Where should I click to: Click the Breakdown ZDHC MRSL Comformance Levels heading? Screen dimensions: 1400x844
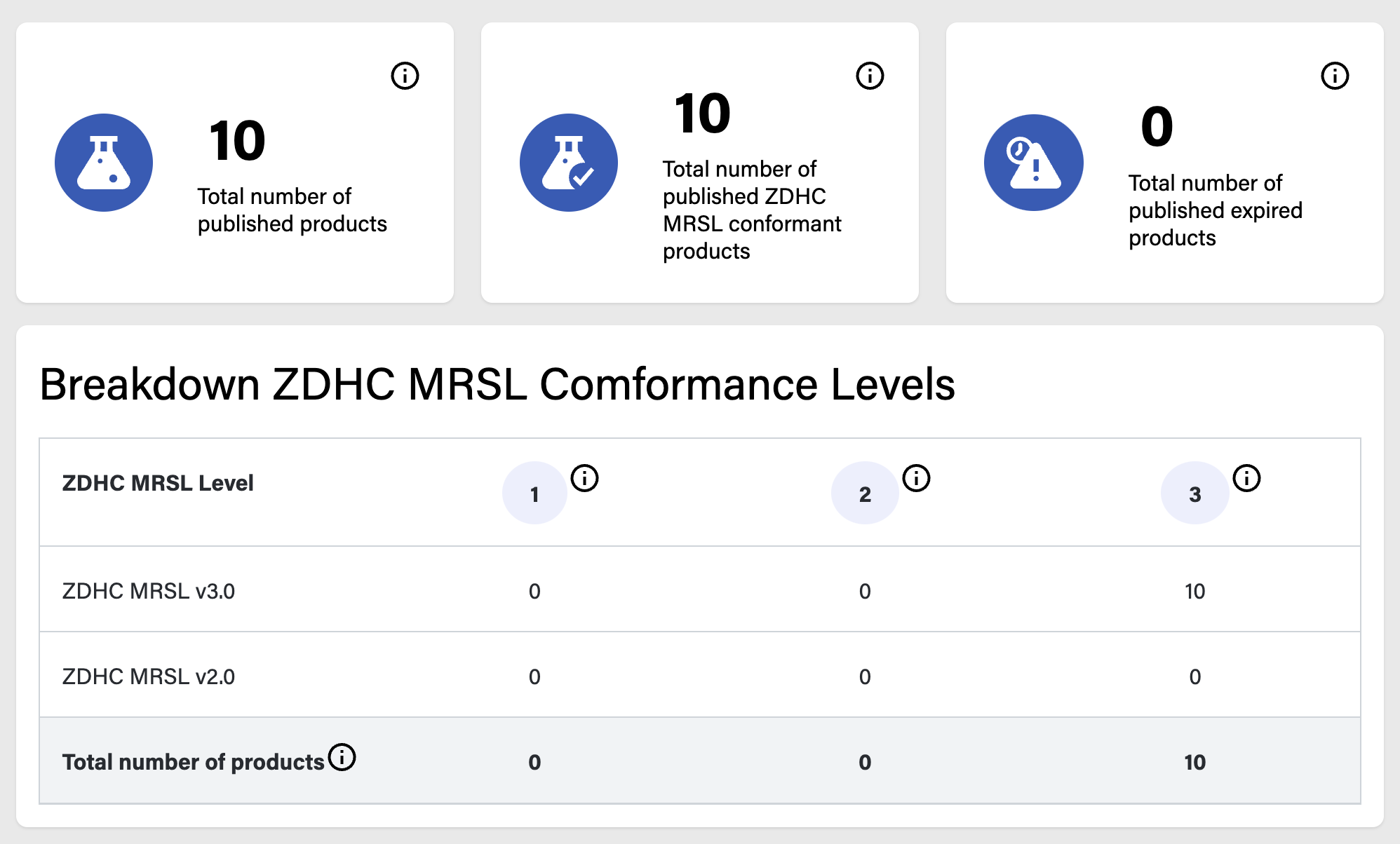(497, 384)
